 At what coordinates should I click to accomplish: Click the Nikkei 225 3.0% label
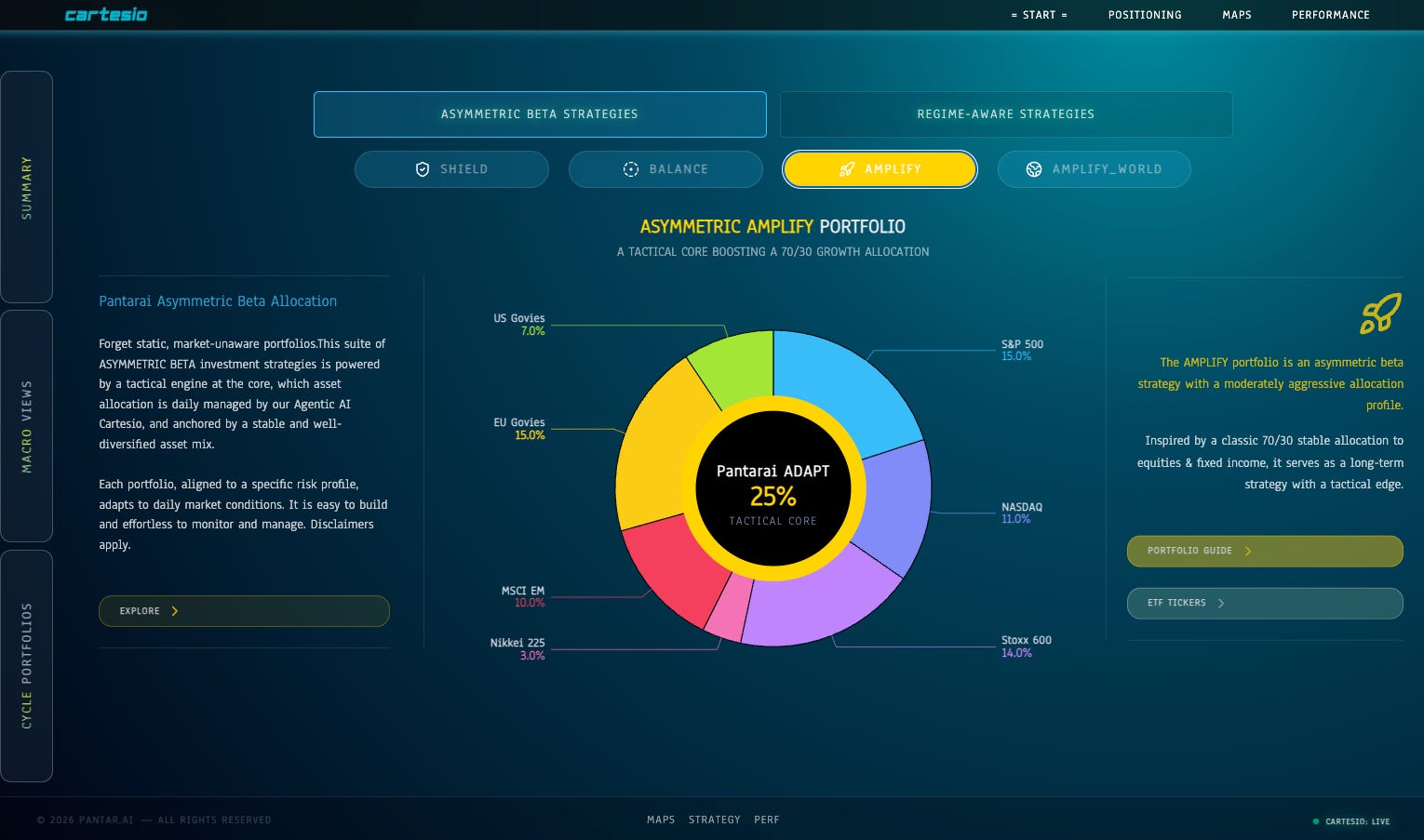[x=517, y=649]
